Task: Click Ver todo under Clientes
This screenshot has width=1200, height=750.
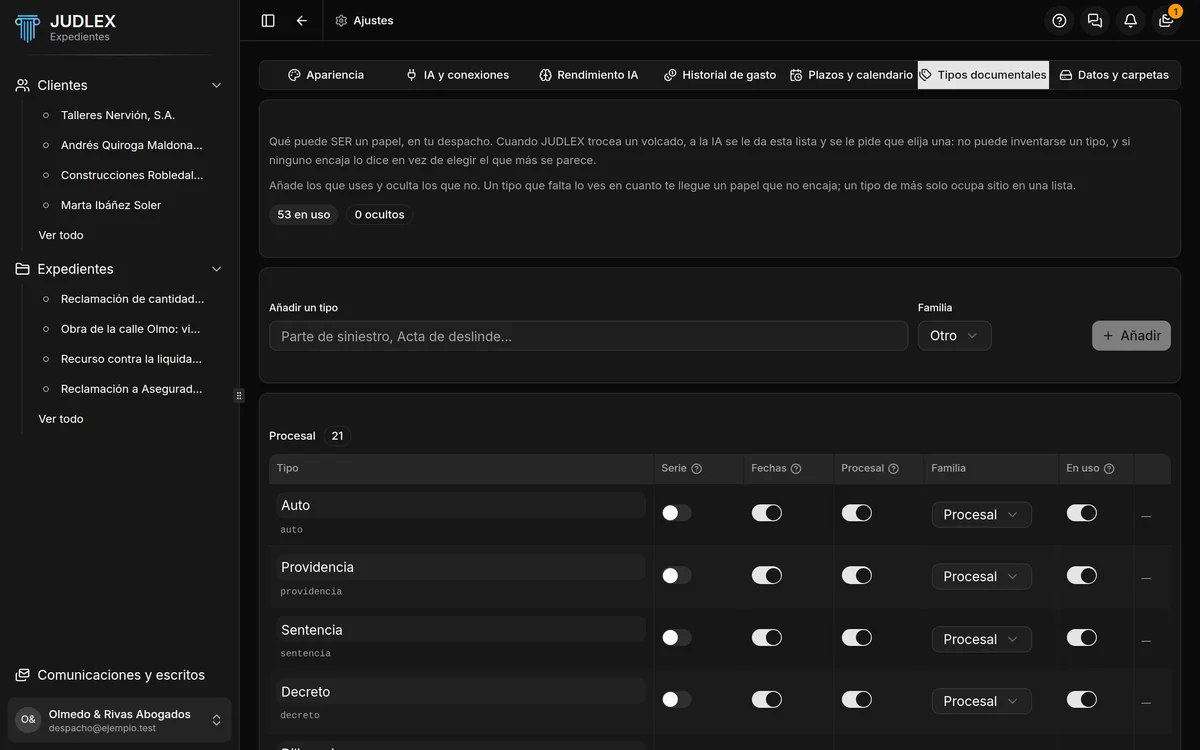Action: click(61, 235)
